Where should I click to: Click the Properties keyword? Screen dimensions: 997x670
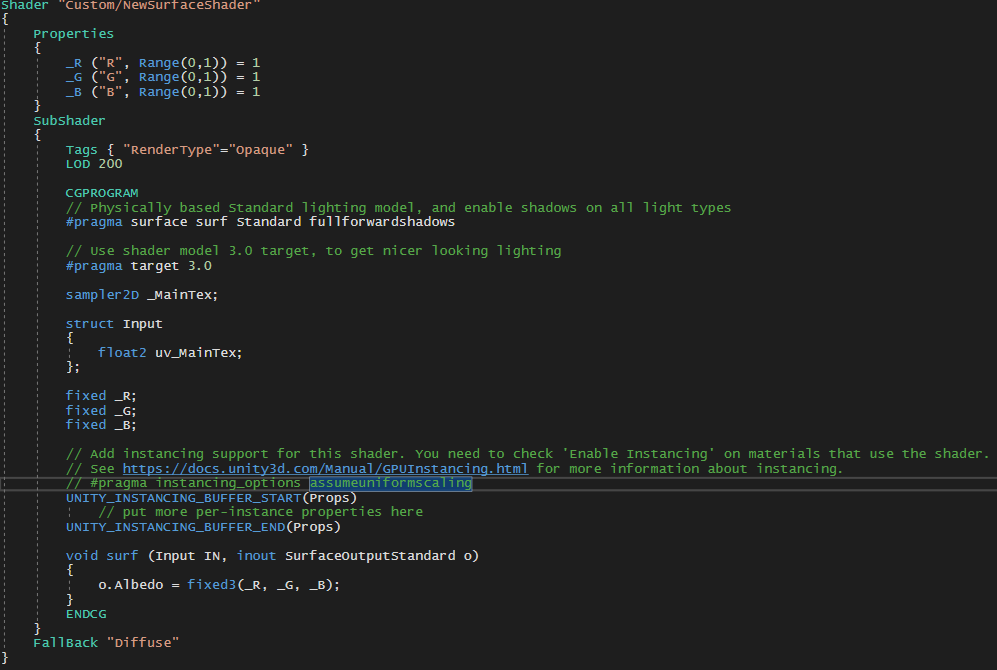coord(73,34)
